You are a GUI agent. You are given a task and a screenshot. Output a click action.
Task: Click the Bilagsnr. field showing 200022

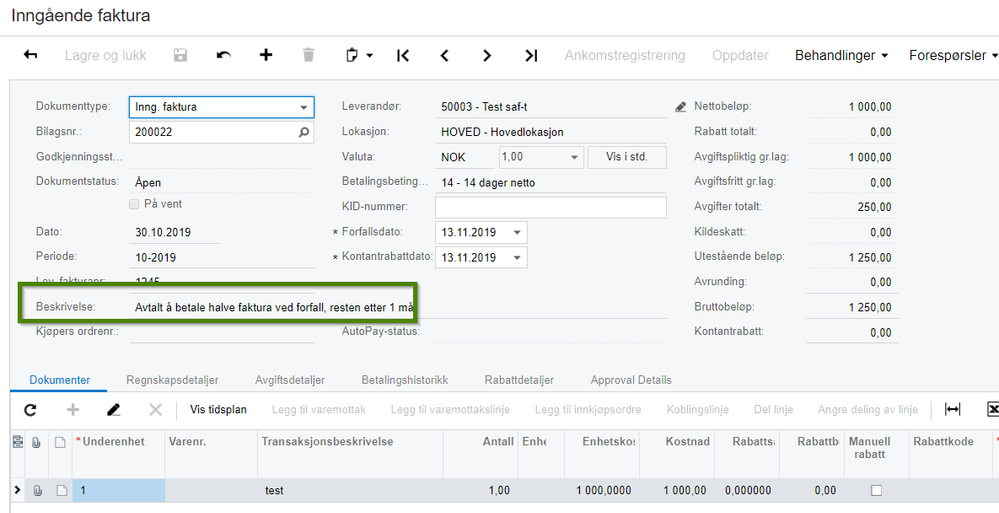click(221, 132)
